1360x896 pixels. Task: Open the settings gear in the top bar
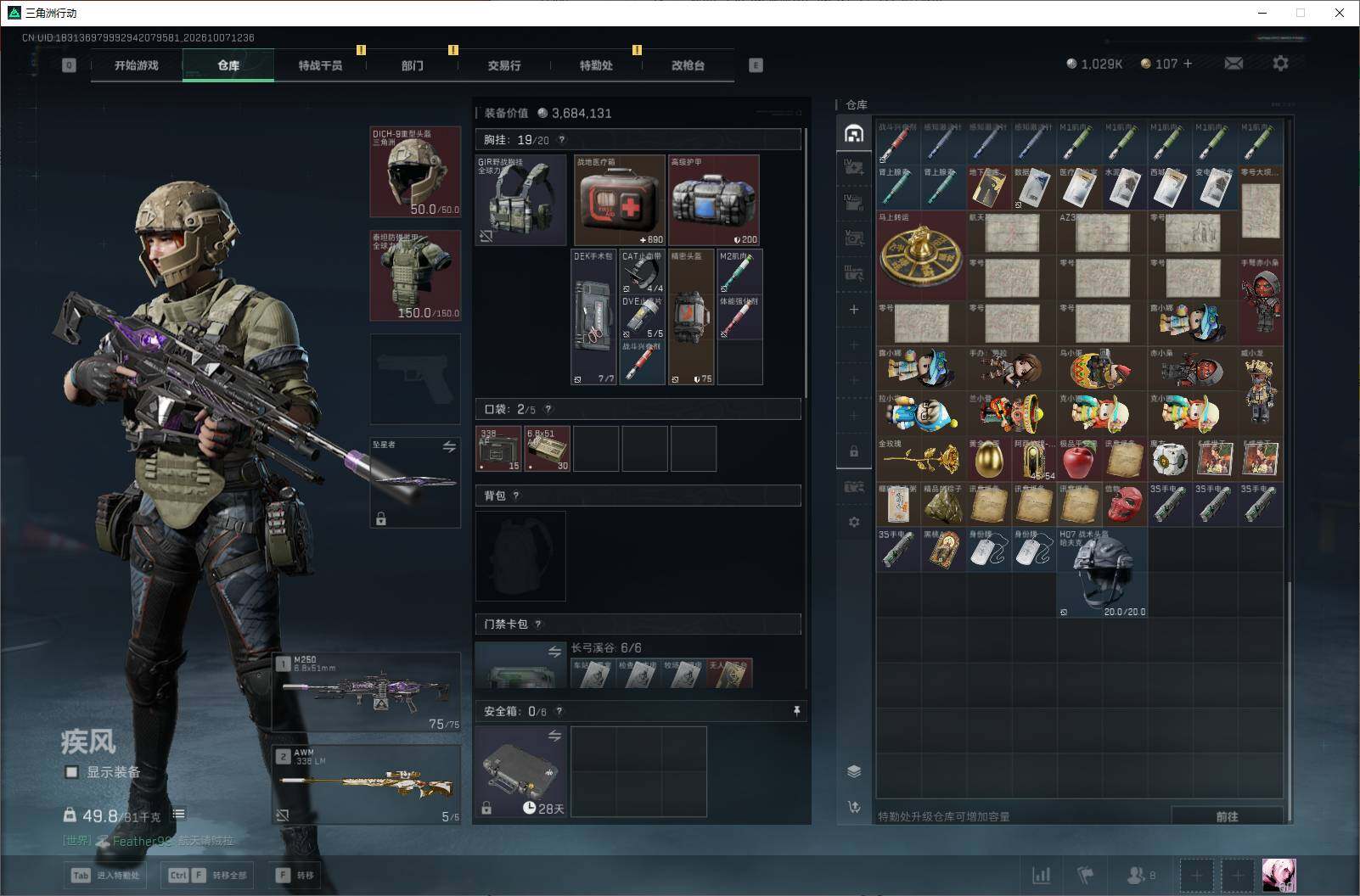pos(1280,64)
